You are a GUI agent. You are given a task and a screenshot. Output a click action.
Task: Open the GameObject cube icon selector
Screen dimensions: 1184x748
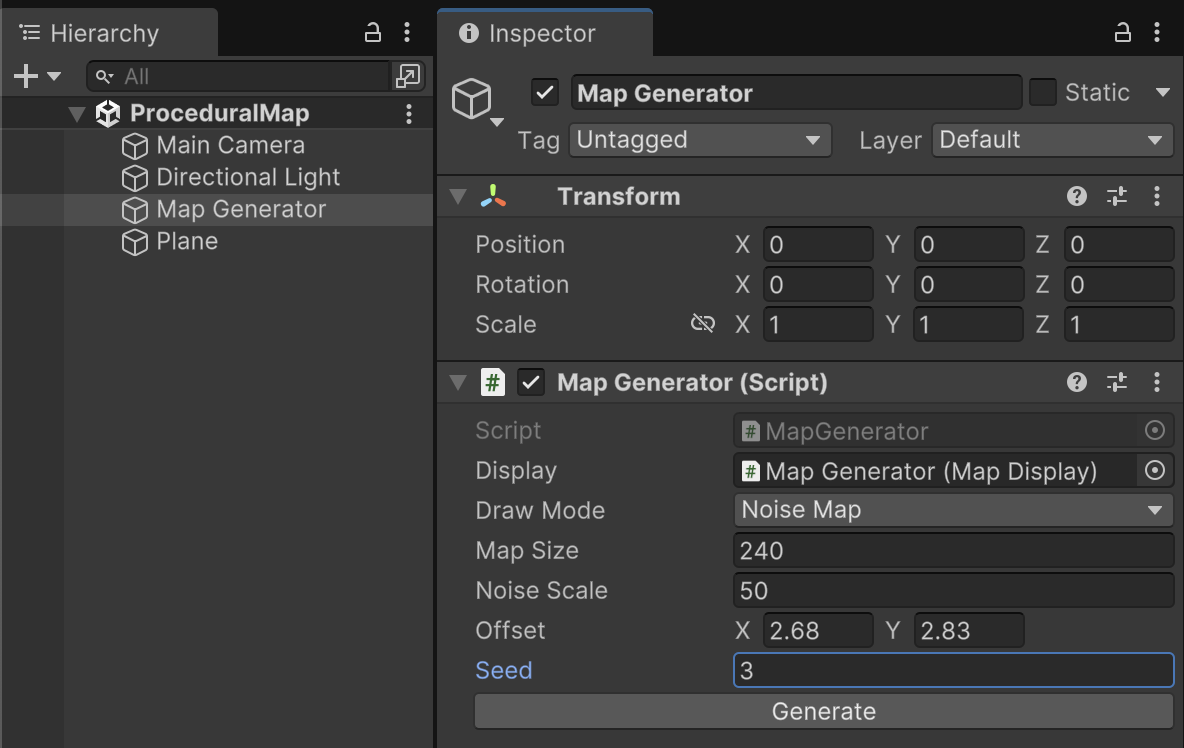click(x=476, y=101)
